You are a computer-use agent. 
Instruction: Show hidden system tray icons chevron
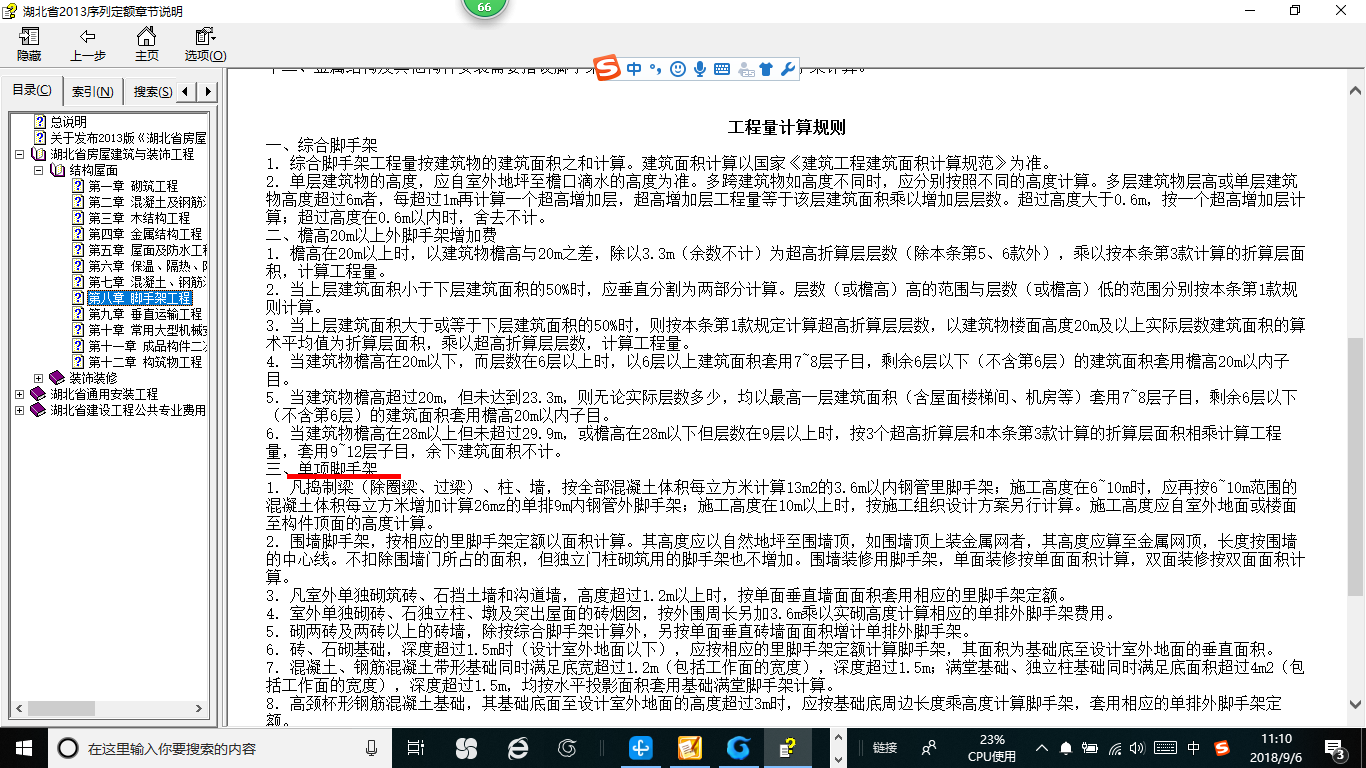coord(1042,747)
